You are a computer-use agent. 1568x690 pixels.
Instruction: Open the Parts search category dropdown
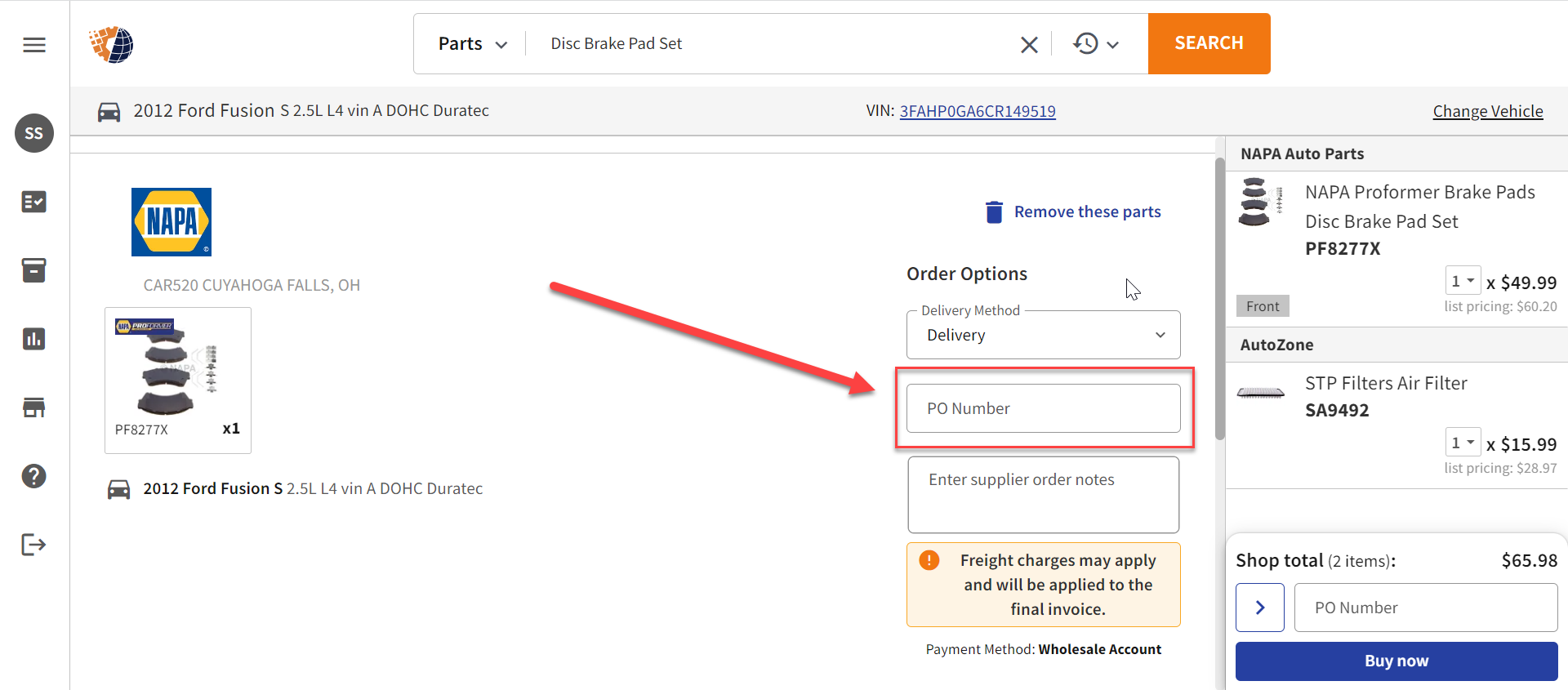472,43
